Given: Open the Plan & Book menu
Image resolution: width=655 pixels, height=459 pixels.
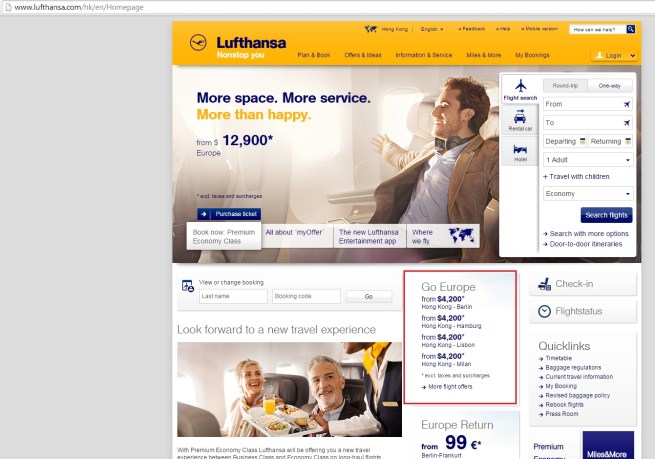Looking at the screenshot, I should point(314,55).
